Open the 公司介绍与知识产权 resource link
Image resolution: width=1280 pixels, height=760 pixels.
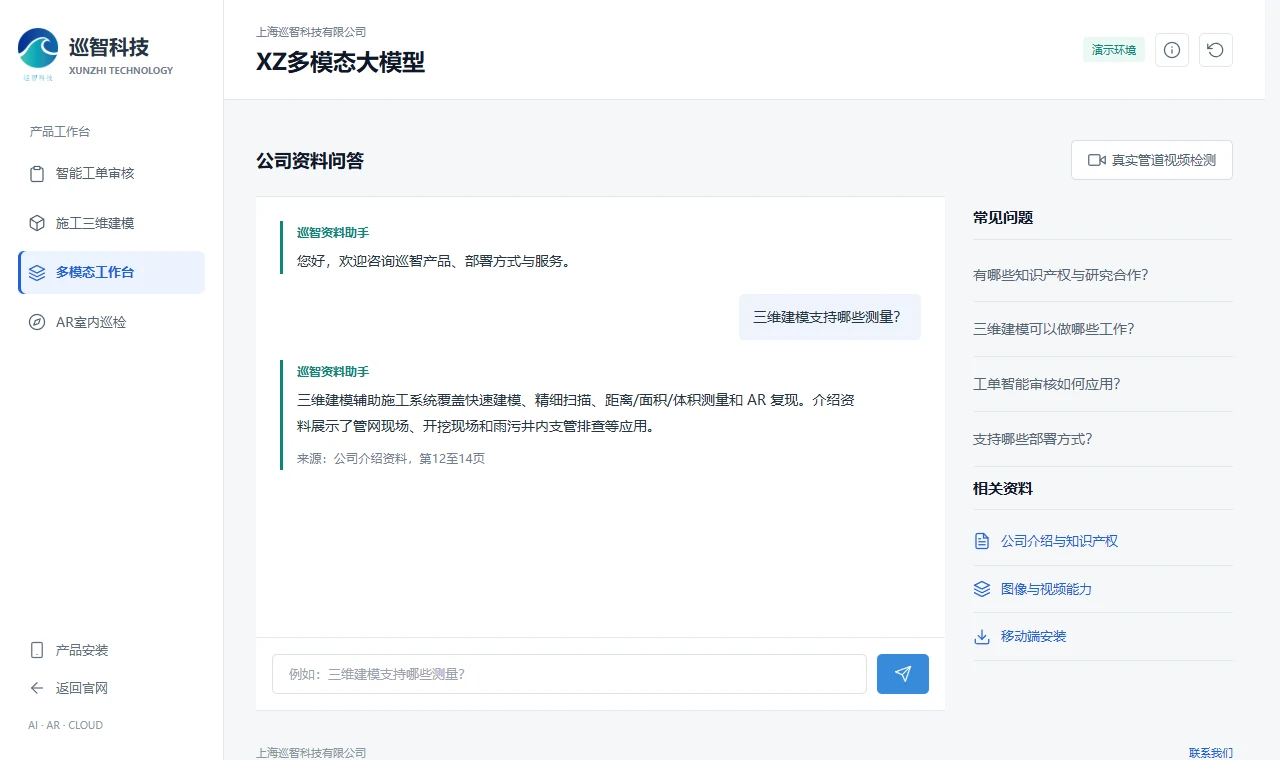coord(1103,541)
